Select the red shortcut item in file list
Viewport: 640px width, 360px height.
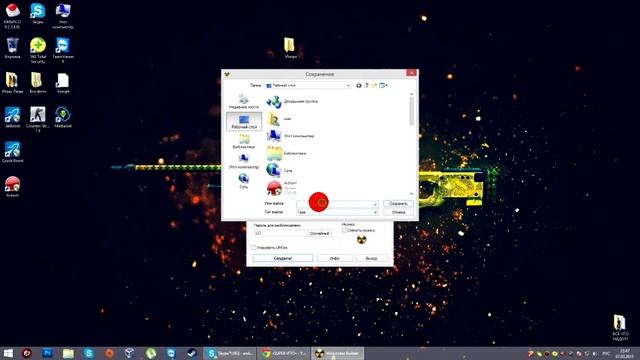point(282,188)
